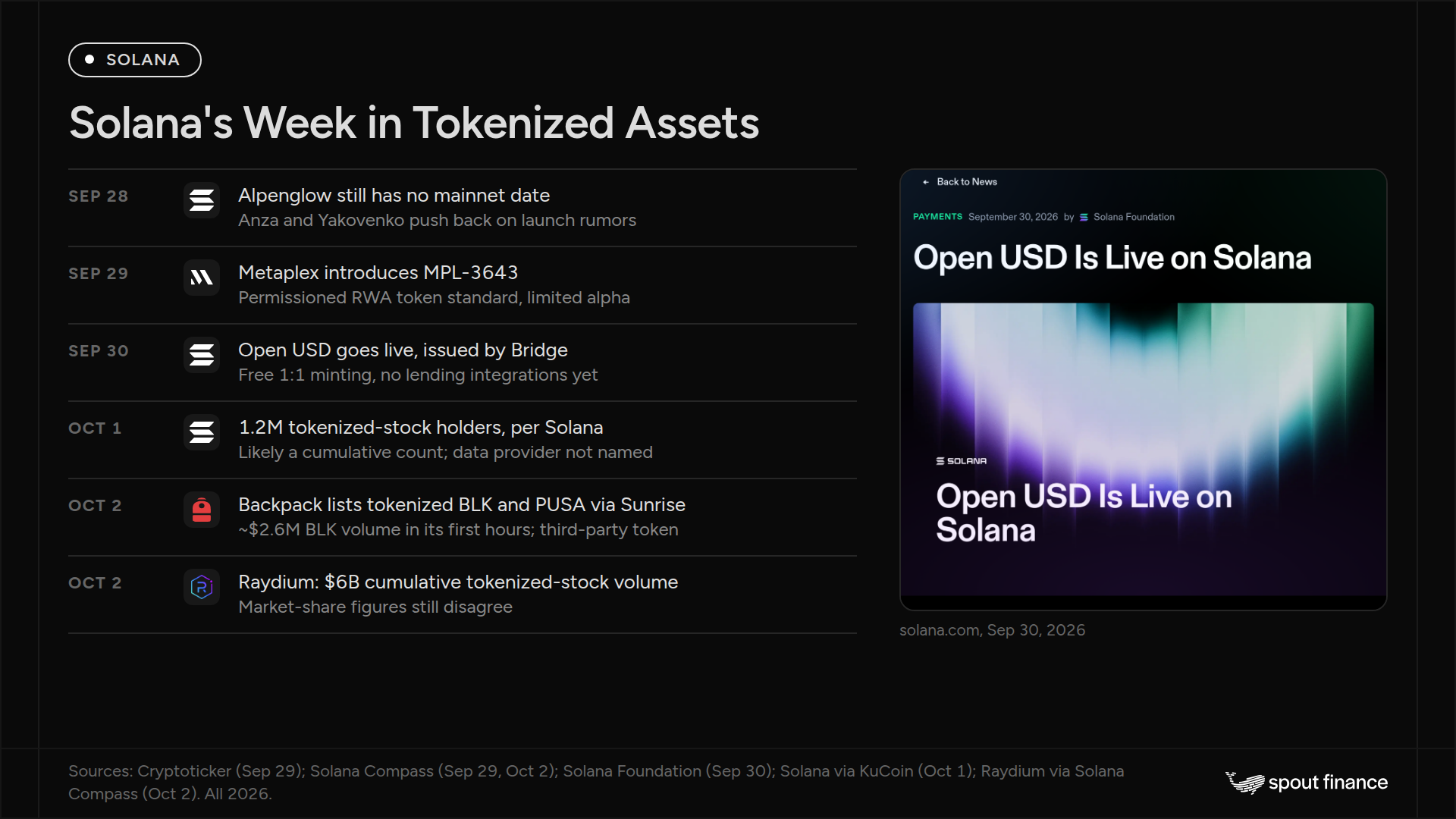Click the headline overlaid on the article image
The height and width of the screenshot is (819, 1456).
1084,513
